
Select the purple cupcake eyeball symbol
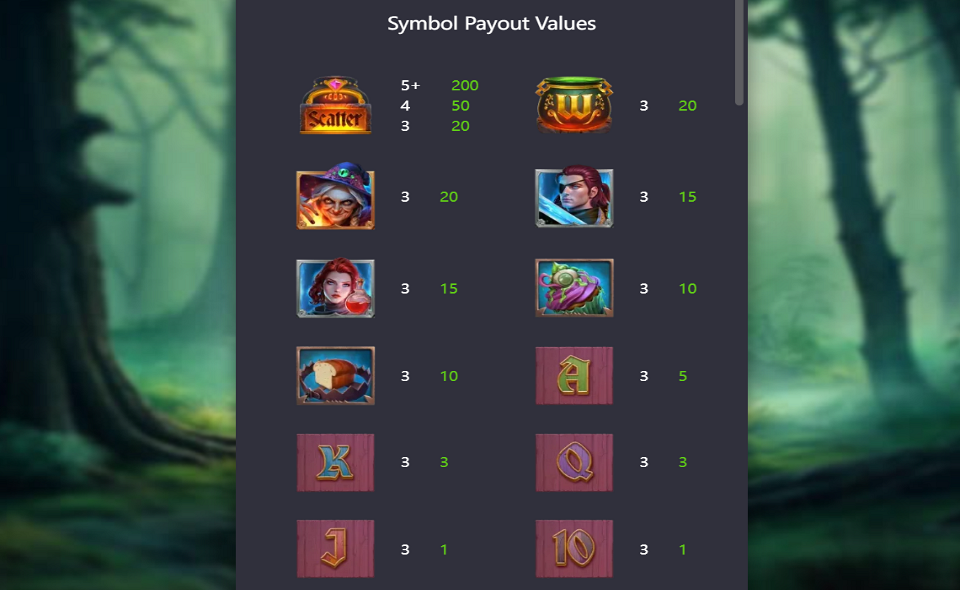(574, 288)
